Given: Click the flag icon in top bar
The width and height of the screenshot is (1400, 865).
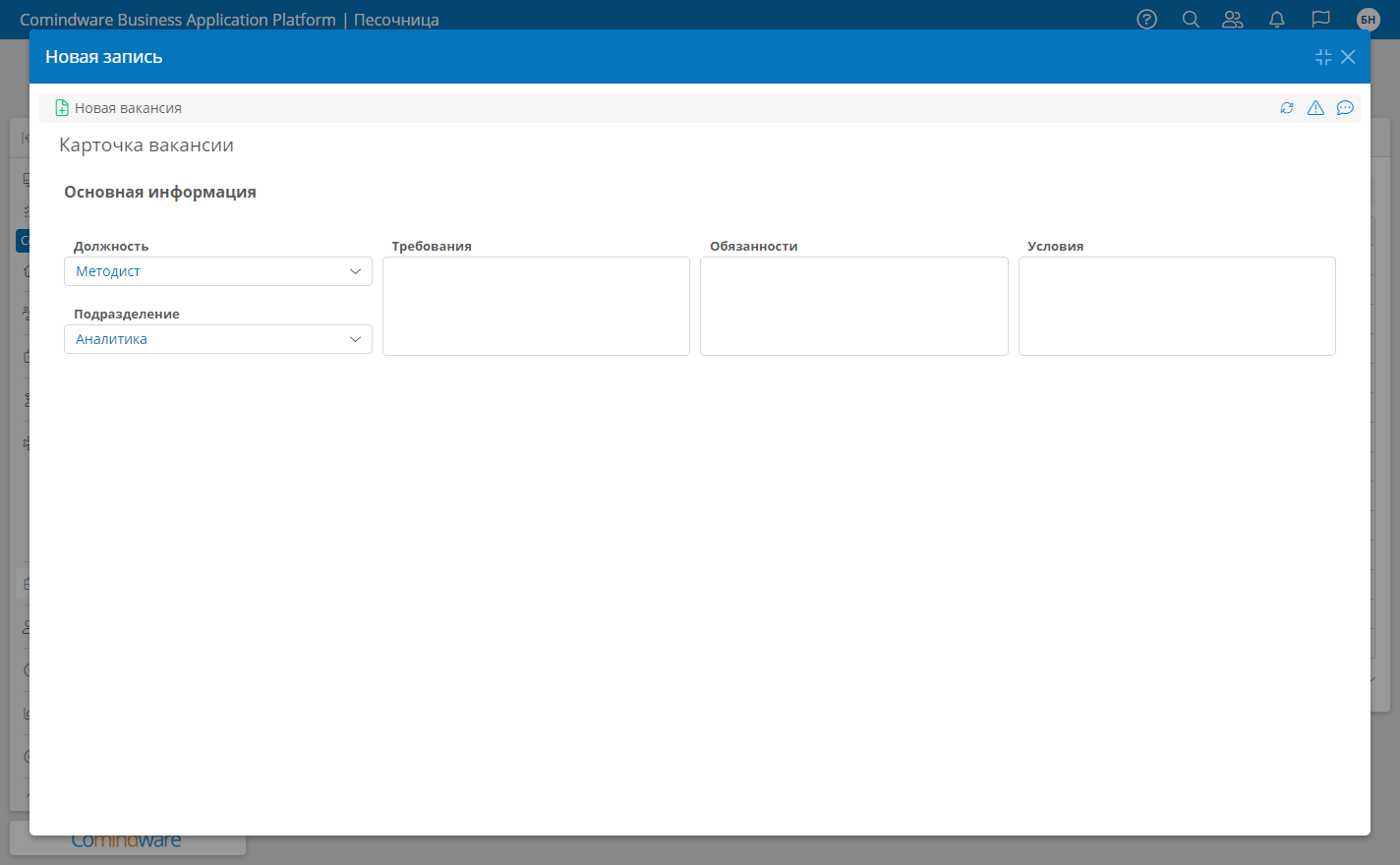Looking at the screenshot, I should [x=1320, y=19].
